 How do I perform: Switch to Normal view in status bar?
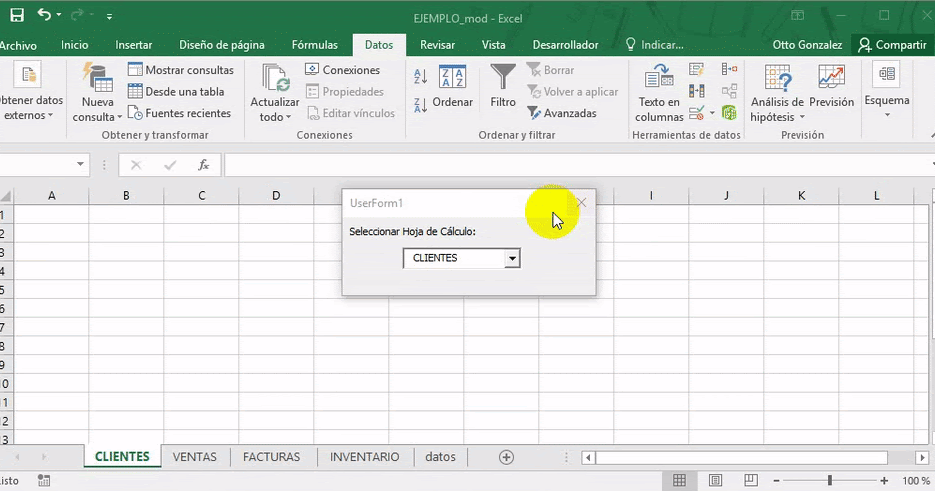[x=679, y=480]
